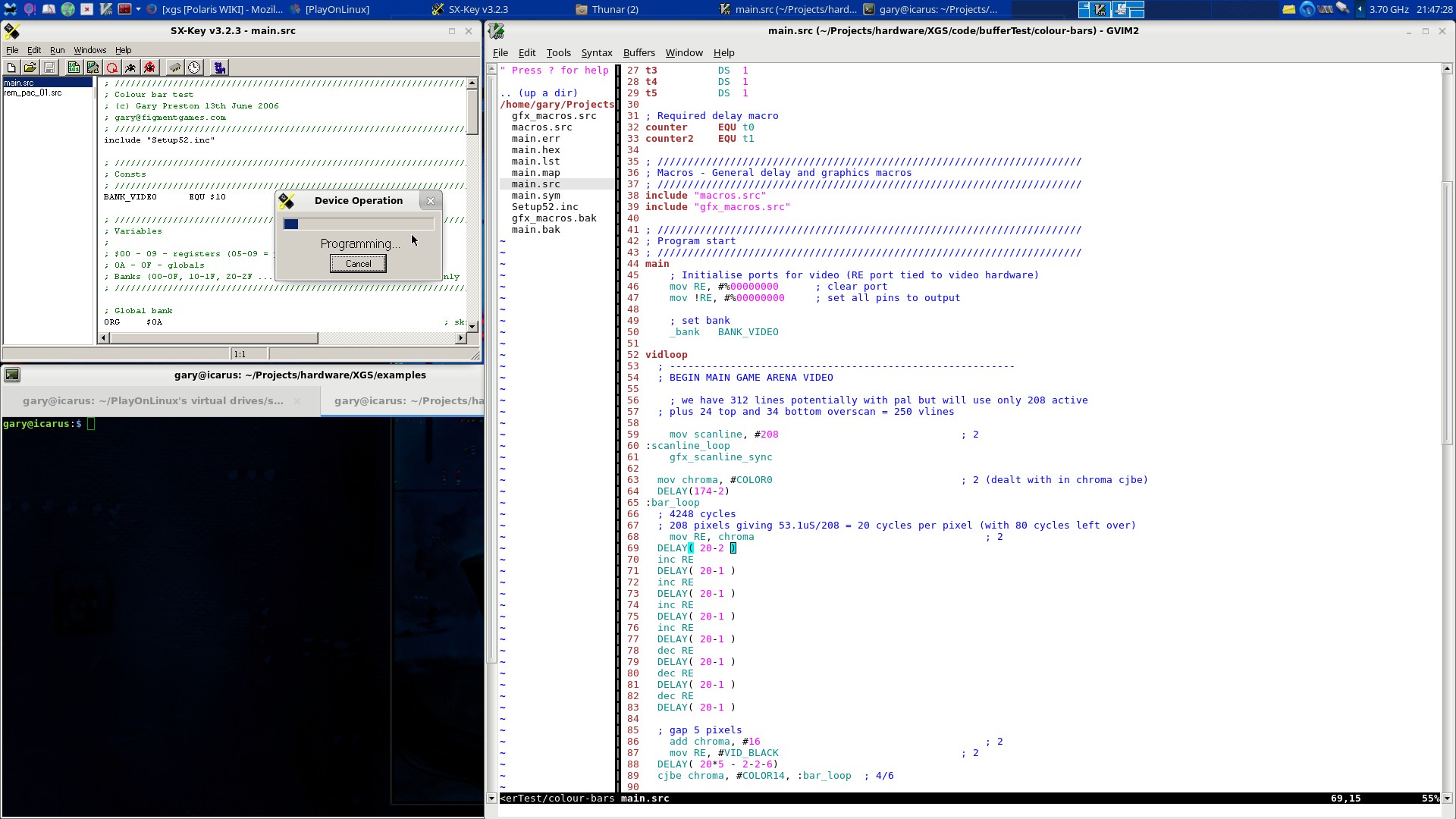Click the Programming progress bar
Viewport: 1456px width, 819px height.
point(358,224)
